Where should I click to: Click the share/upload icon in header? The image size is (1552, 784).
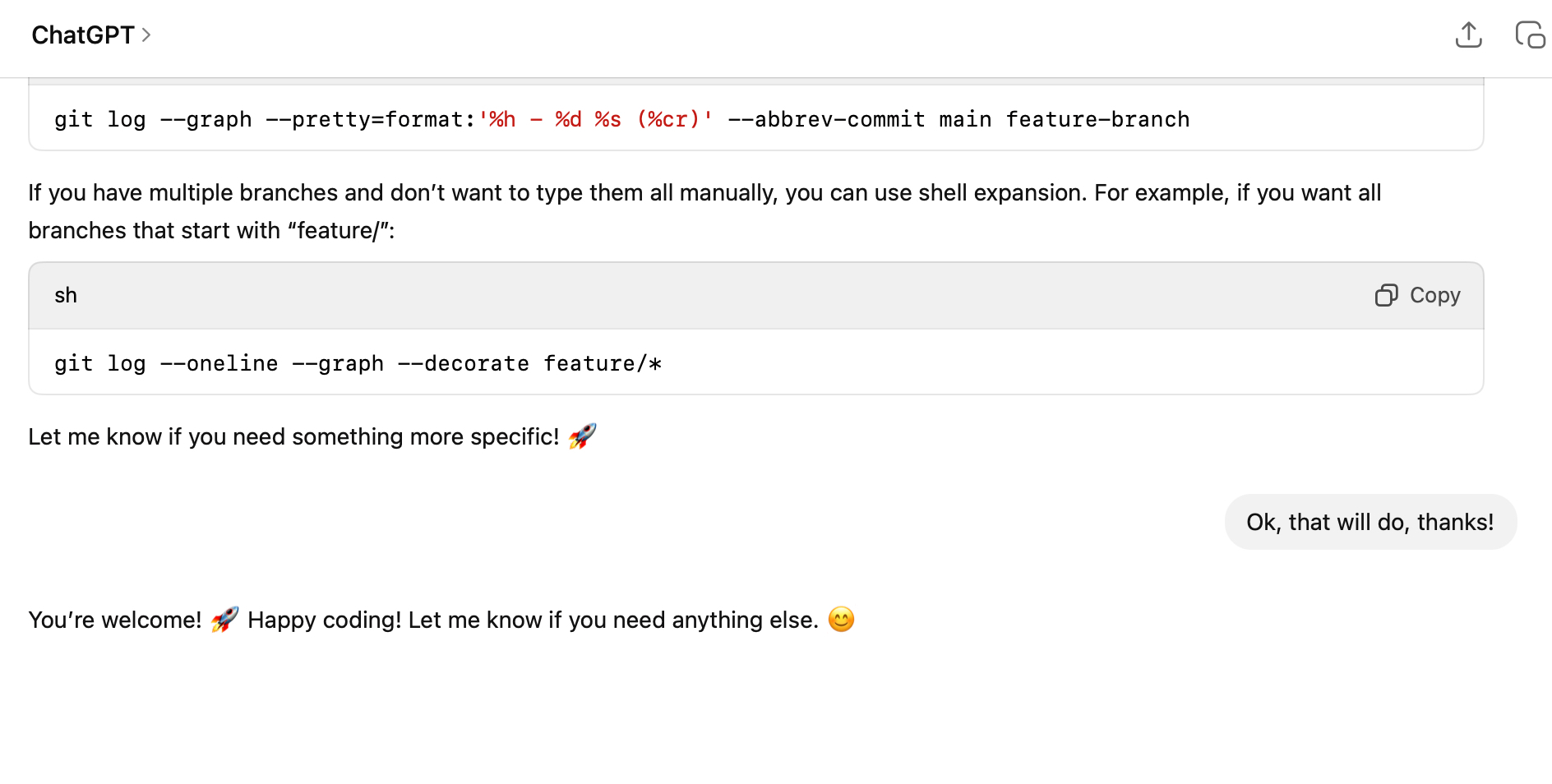pos(1468,35)
